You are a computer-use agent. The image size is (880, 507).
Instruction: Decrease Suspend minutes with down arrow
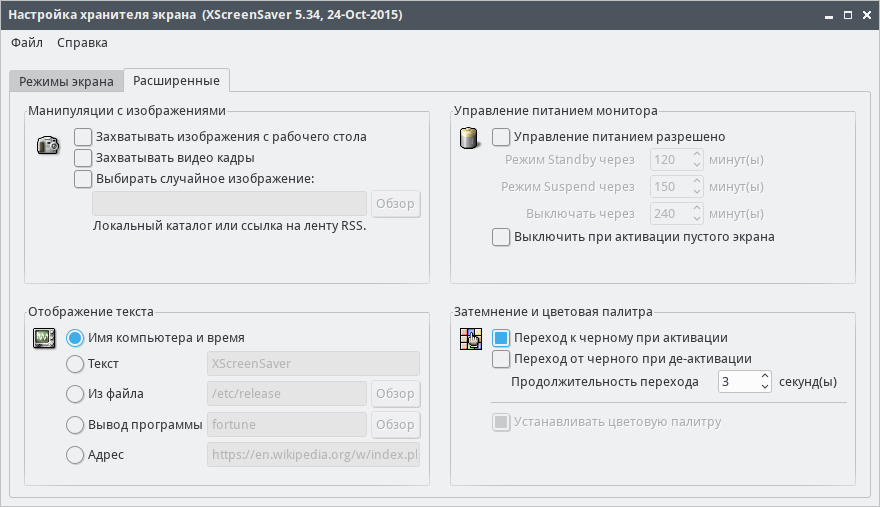coord(696,192)
